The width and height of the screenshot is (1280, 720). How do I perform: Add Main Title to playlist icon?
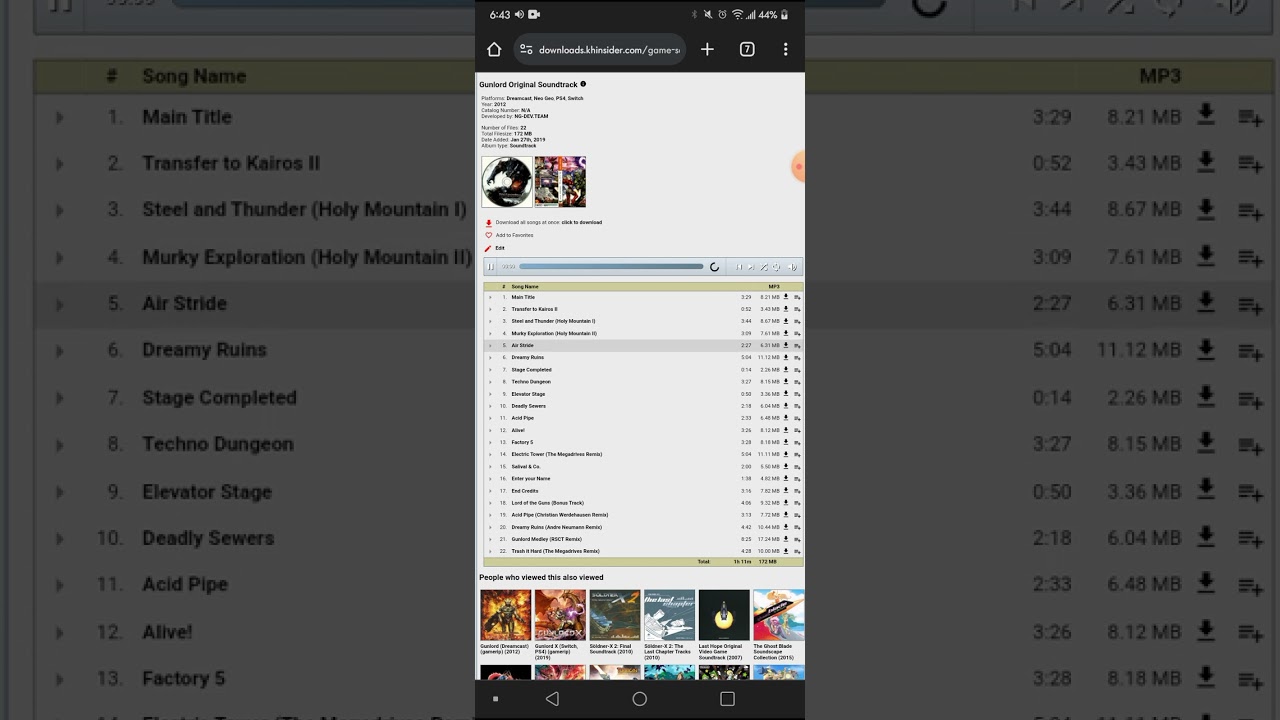point(797,297)
